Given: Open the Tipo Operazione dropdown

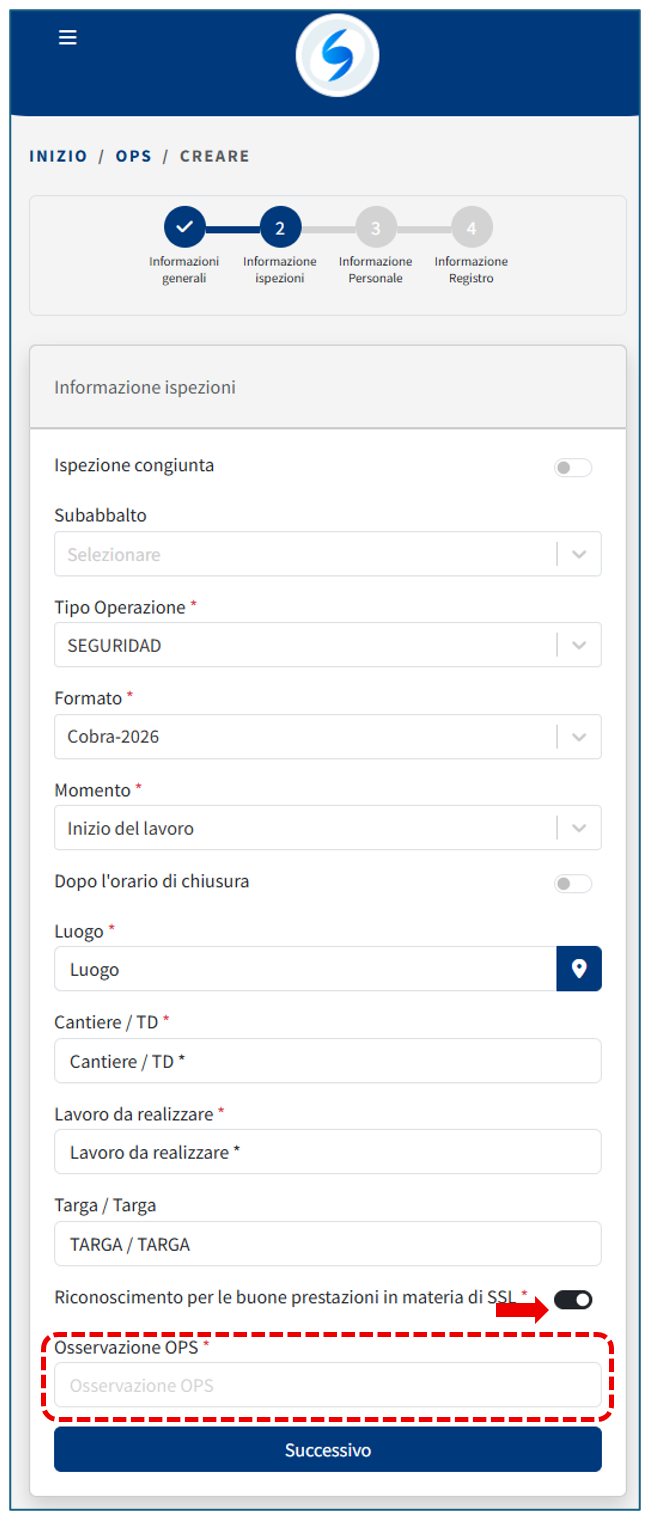Looking at the screenshot, I should 579,645.
